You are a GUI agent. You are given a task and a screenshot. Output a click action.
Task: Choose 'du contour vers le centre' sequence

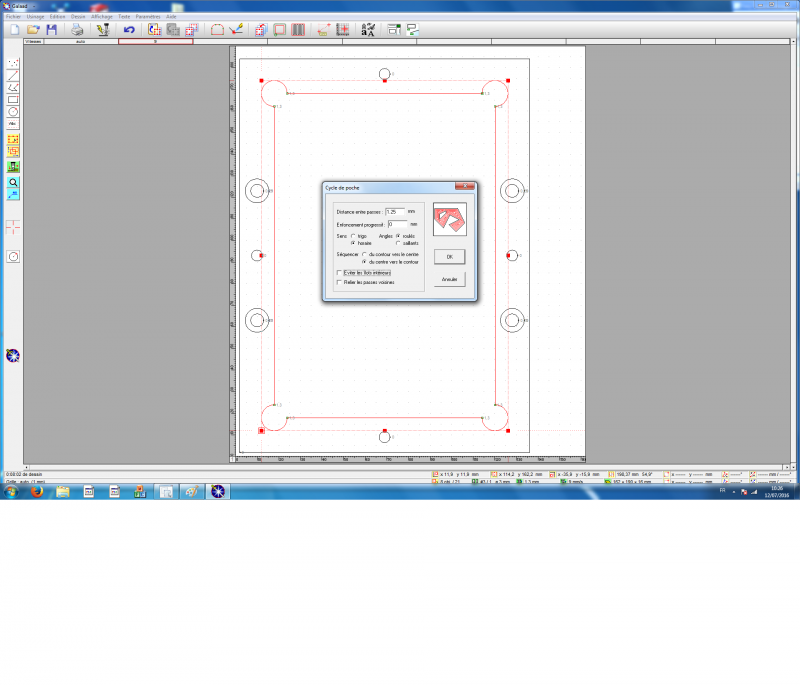[x=365, y=254]
